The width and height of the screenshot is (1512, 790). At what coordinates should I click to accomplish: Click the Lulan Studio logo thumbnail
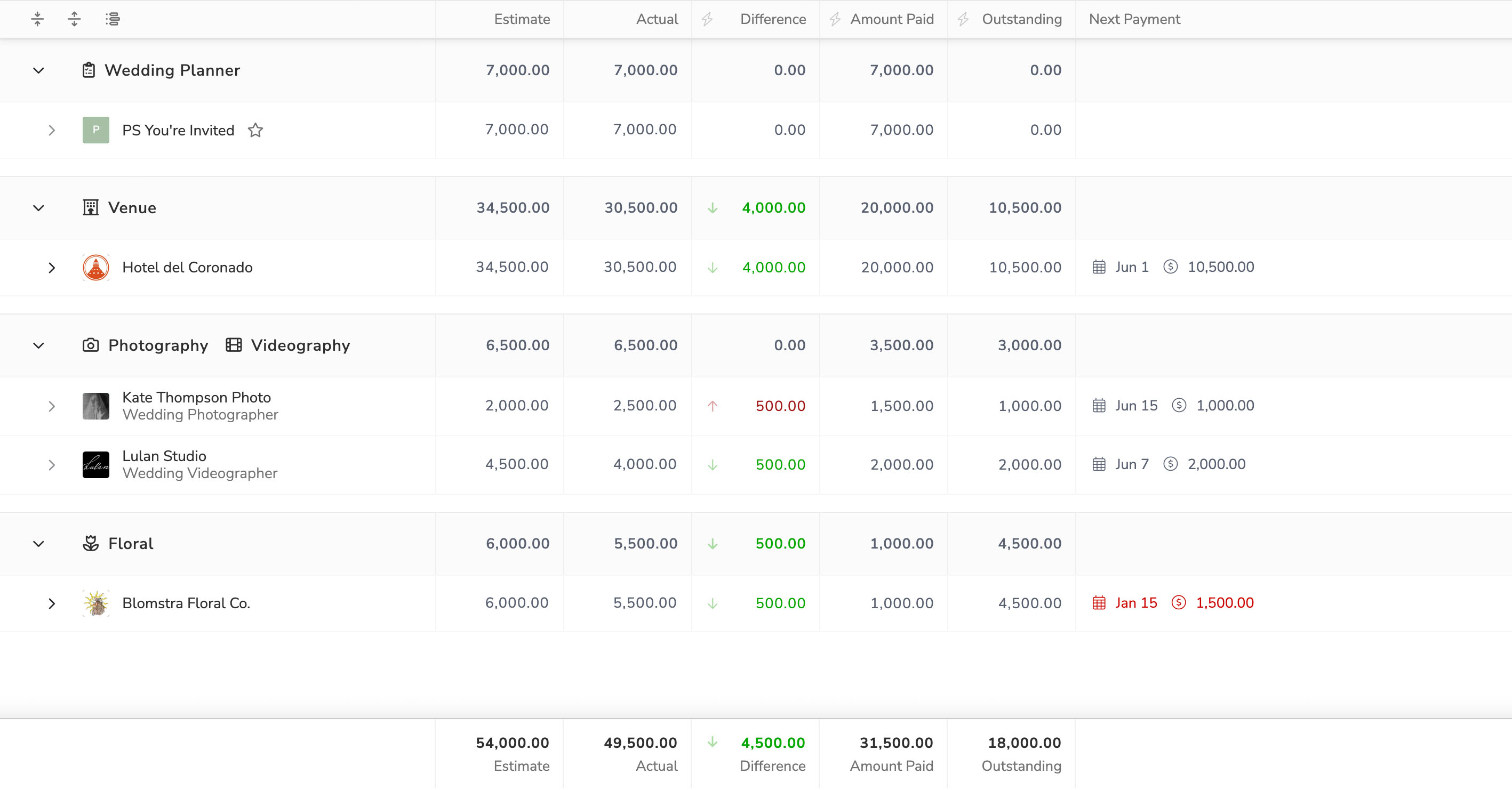[95, 464]
